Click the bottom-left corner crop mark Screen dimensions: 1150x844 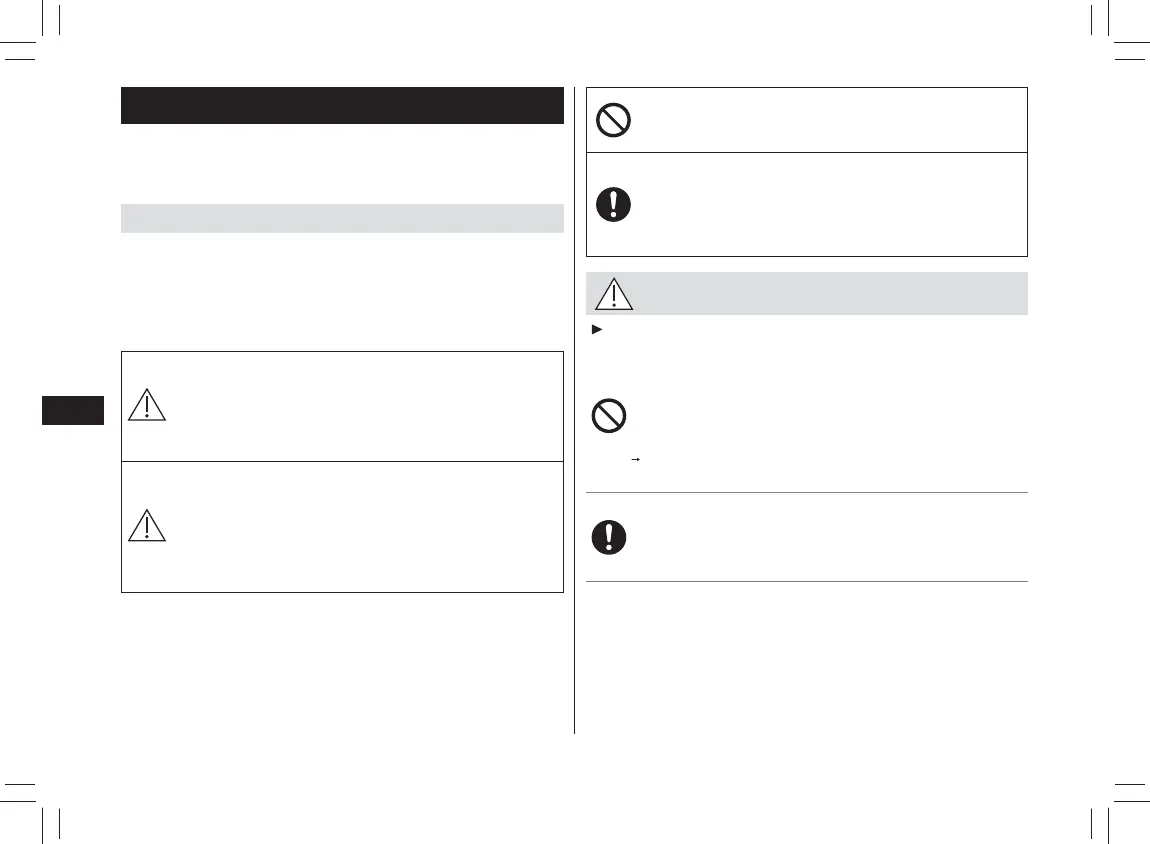click(x=45, y=800)
